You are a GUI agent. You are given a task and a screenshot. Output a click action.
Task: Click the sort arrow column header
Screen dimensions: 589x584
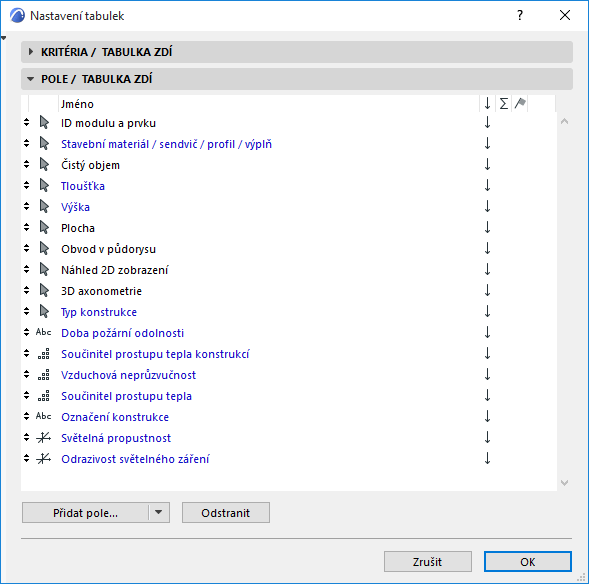coord(487,103)
